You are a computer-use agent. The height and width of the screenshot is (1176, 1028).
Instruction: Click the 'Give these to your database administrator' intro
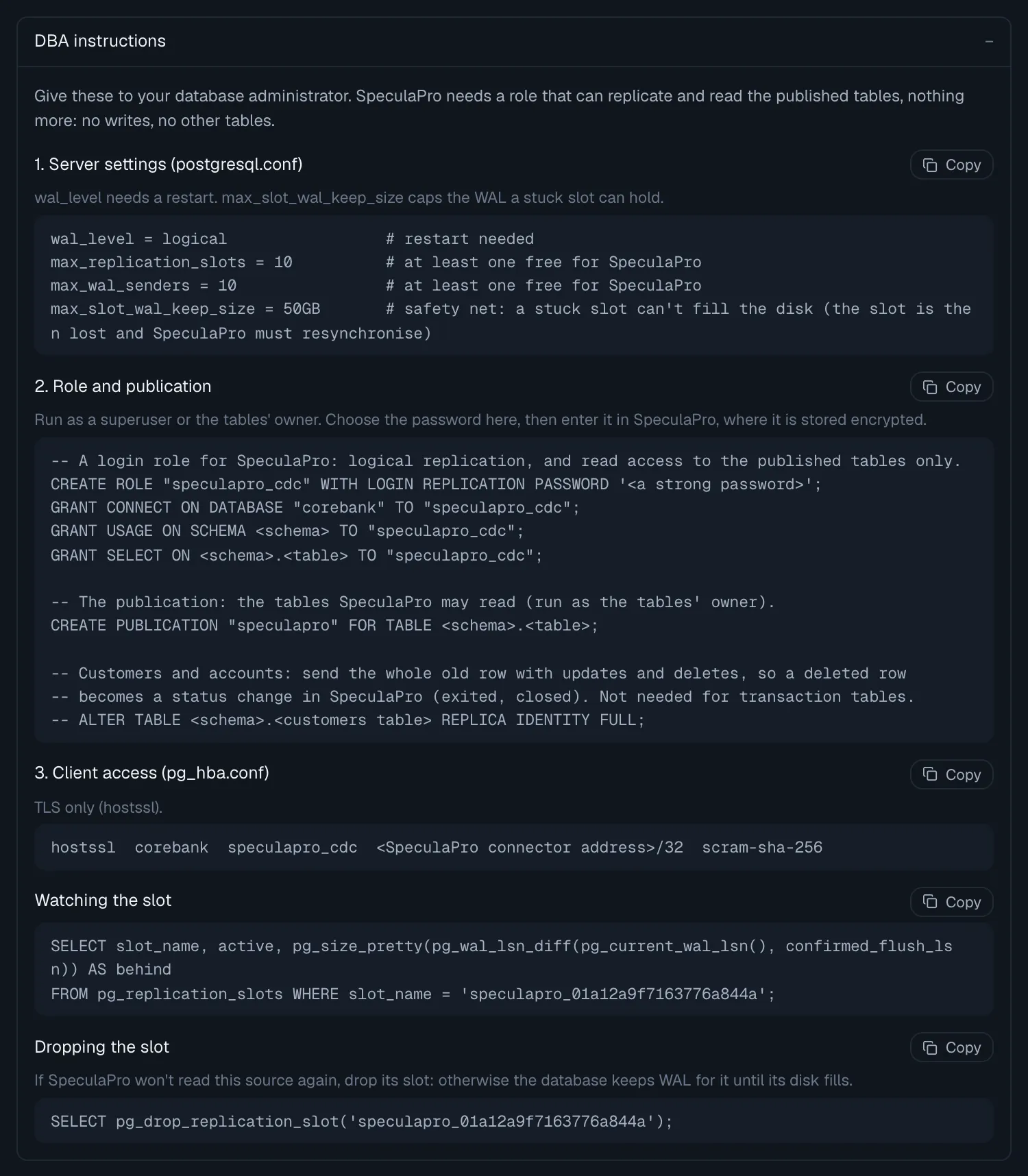499,108
